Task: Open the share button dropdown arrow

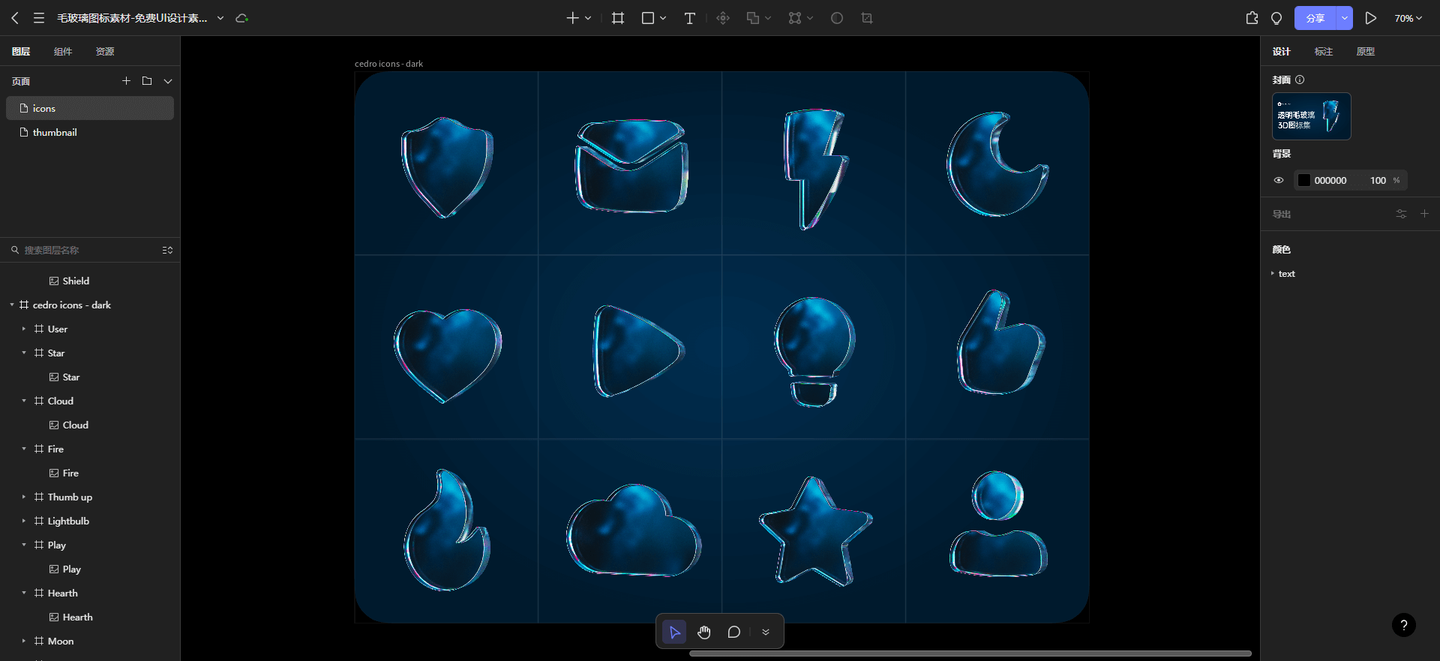Action: [x=1345, y=18]
